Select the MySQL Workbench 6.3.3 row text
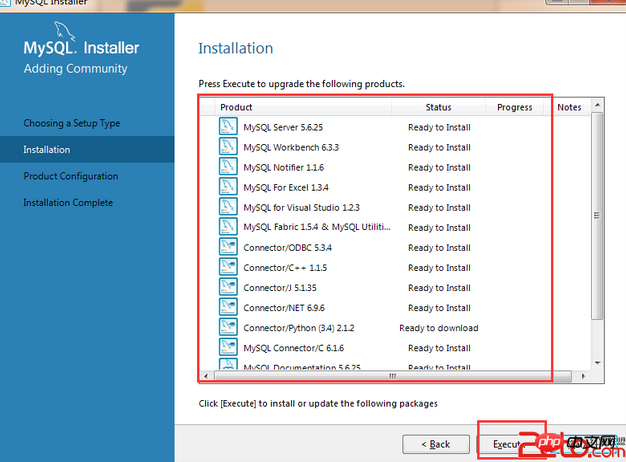Viewport: 626px width, 462px height. pyautogui.click(x=291, y=147)
